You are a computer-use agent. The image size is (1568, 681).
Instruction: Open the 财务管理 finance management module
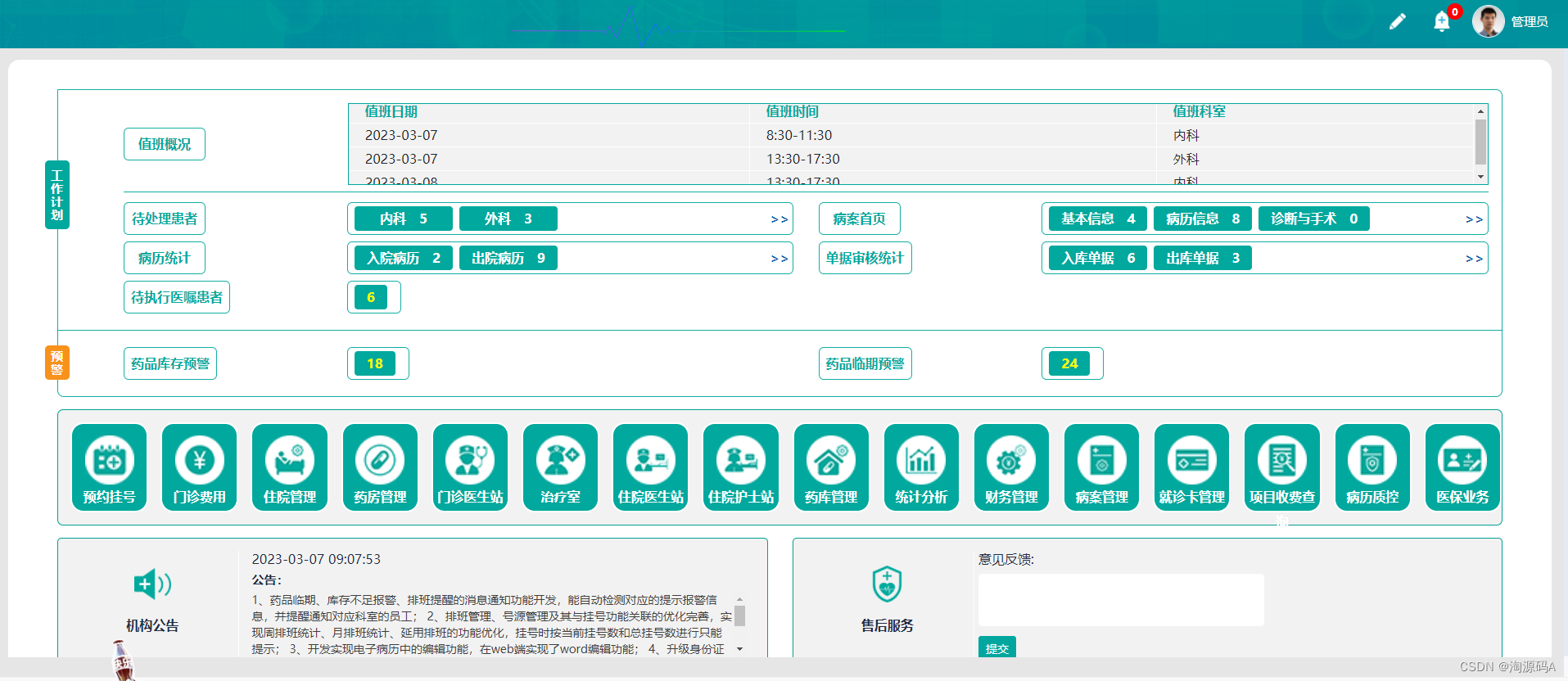(1011, 467)
